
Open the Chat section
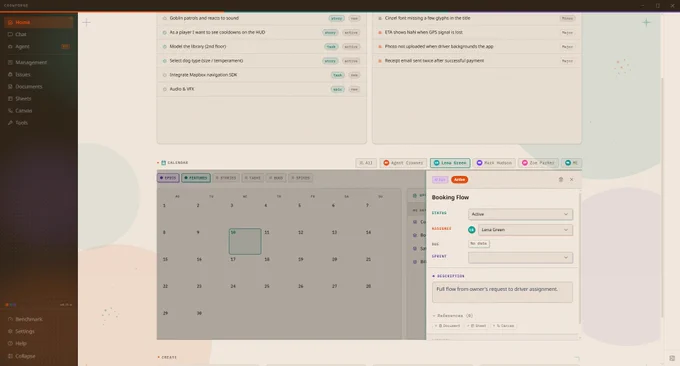tap(38, 34)
